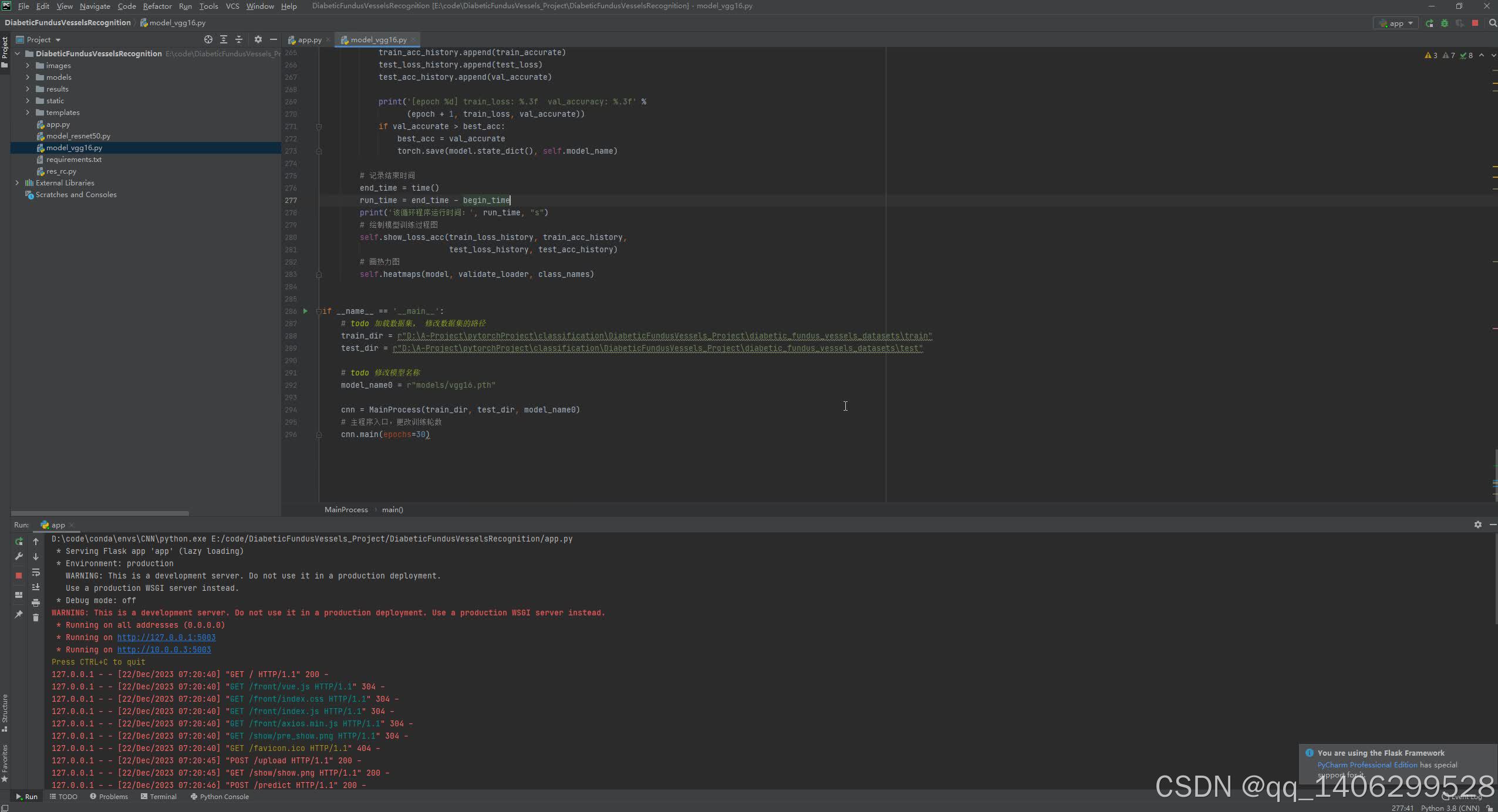Screen dimensions: 1498x812
Task: Stop process in Run panel
Action: [19, 576]
